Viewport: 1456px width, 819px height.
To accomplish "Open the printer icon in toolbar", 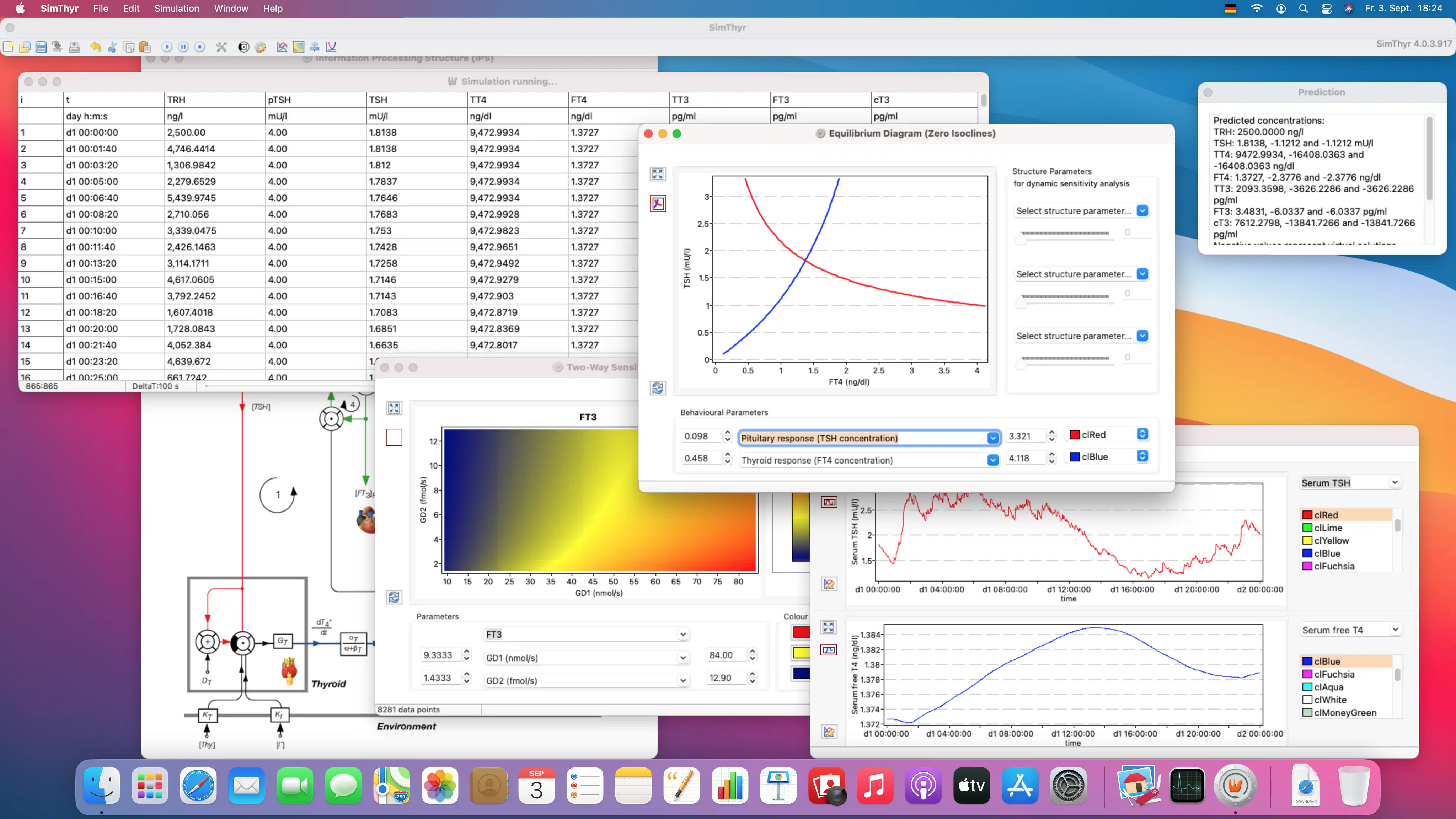I will click(x=74, y=47).
